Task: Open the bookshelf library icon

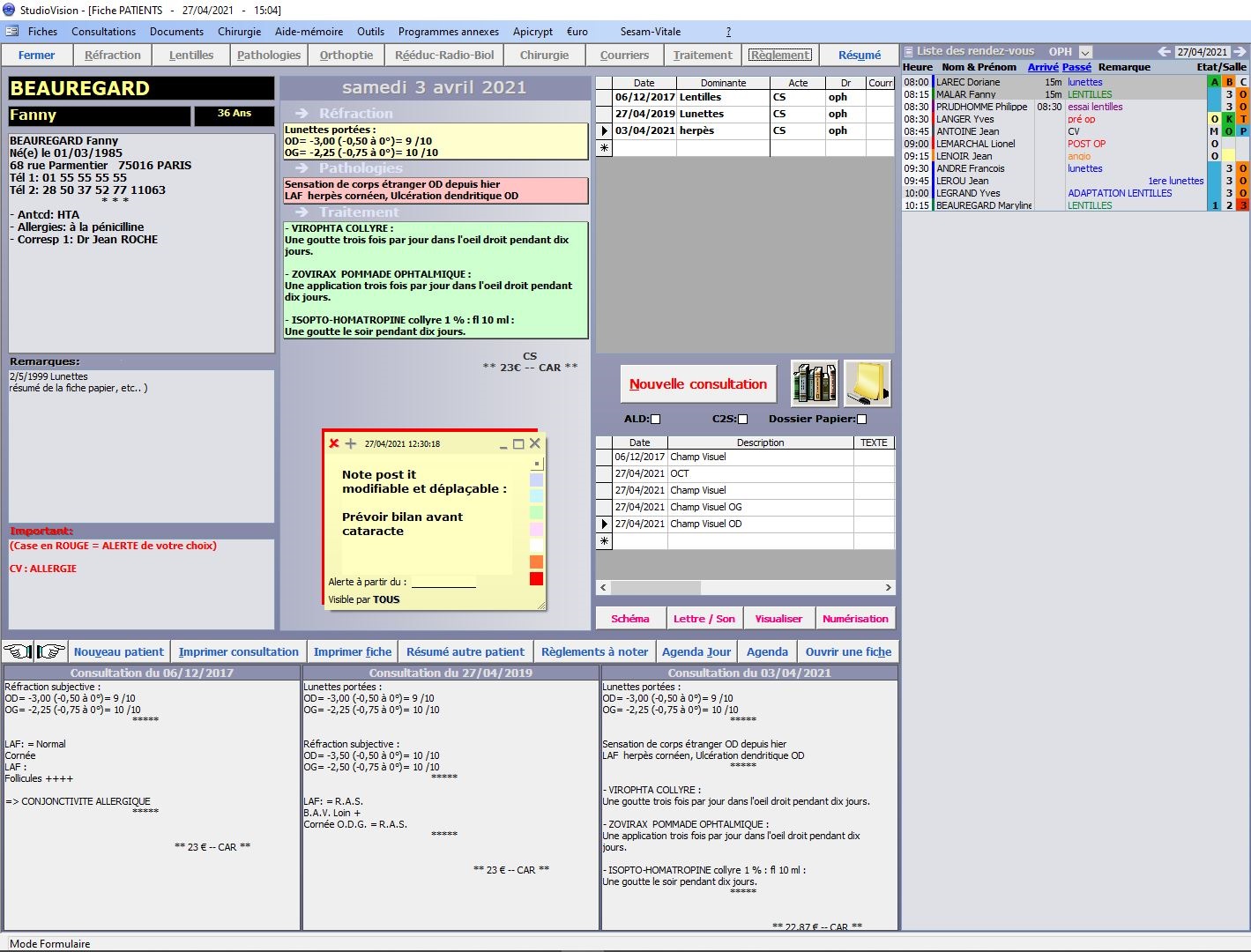Action: [814, 383]
